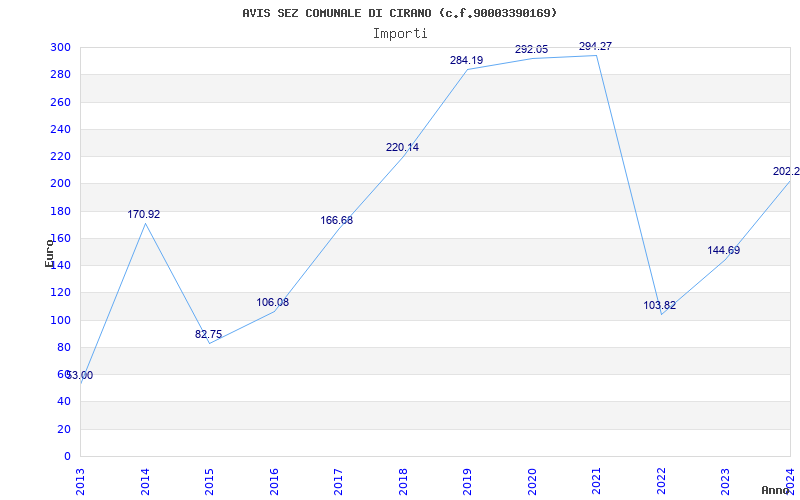Click the 2021 x-axis label

(597, 482)
